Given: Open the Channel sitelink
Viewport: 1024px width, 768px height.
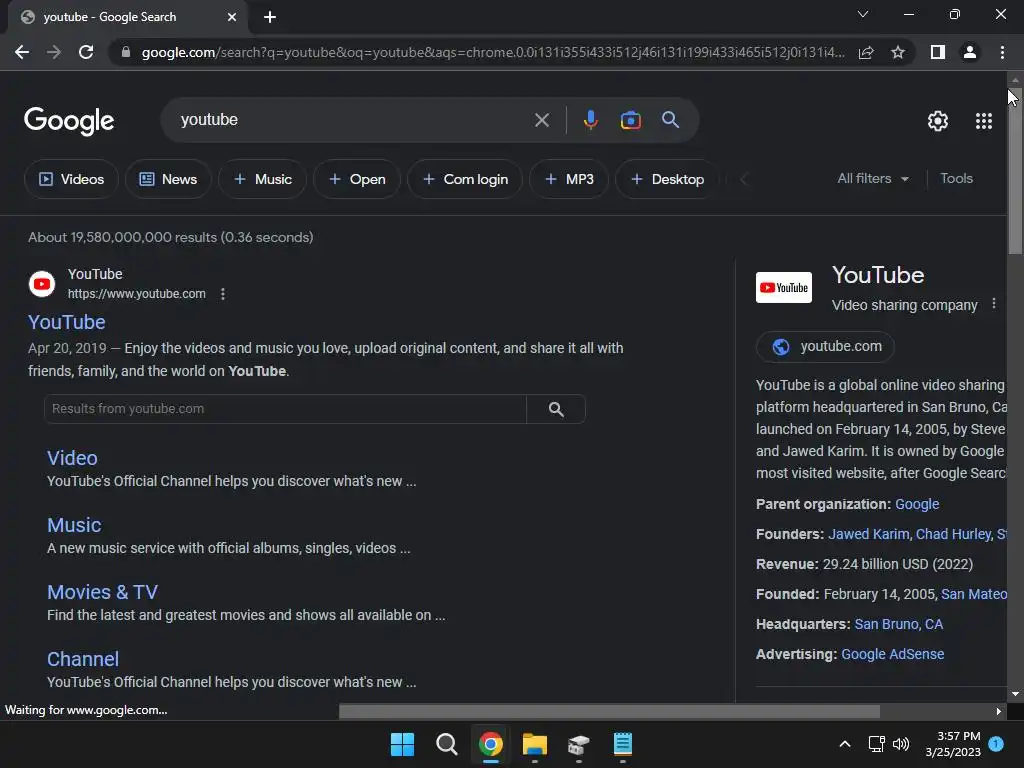Looking at the screenshot, I should [x=83, y=659].
